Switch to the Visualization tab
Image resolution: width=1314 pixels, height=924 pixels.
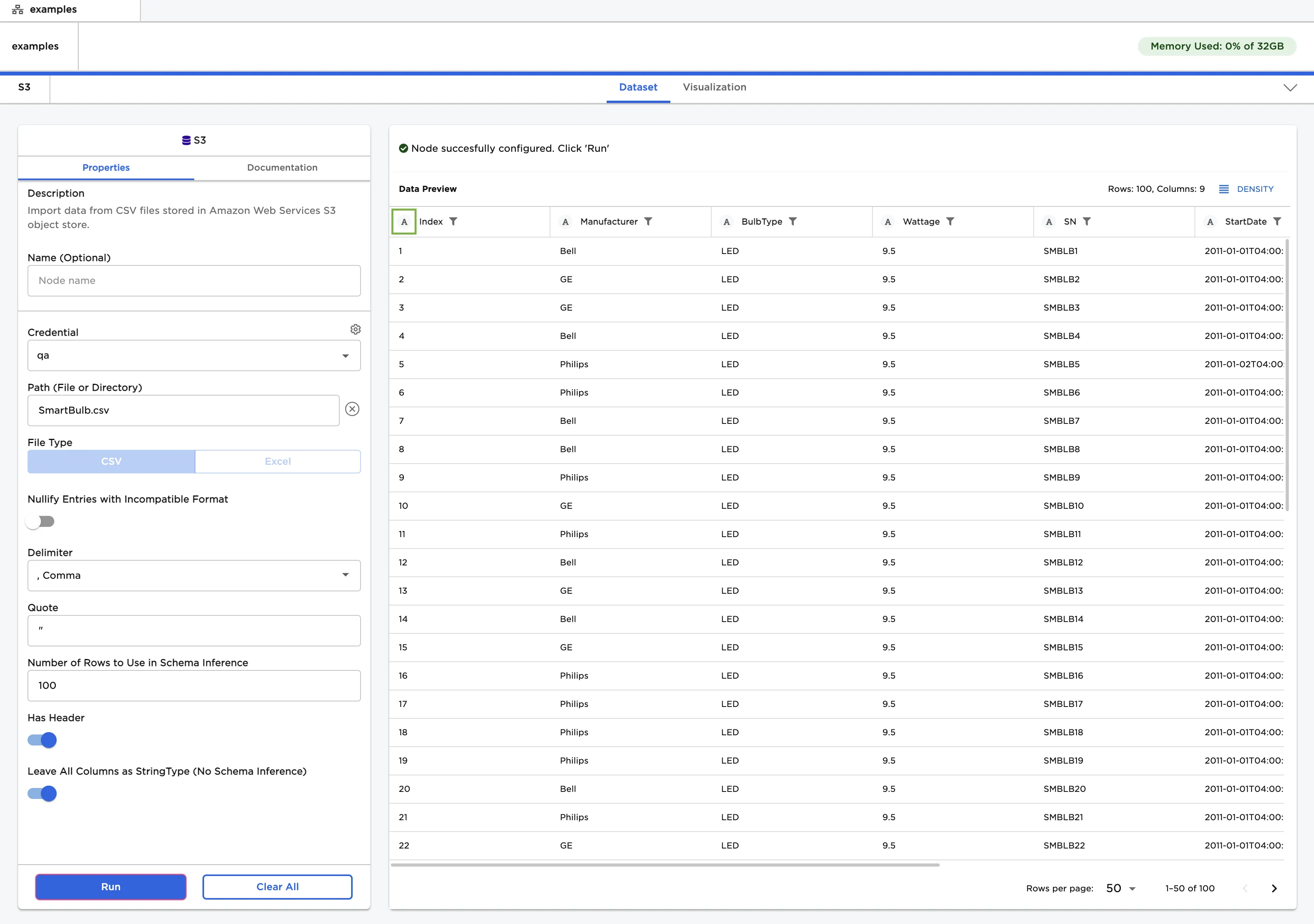click(714, 87)
